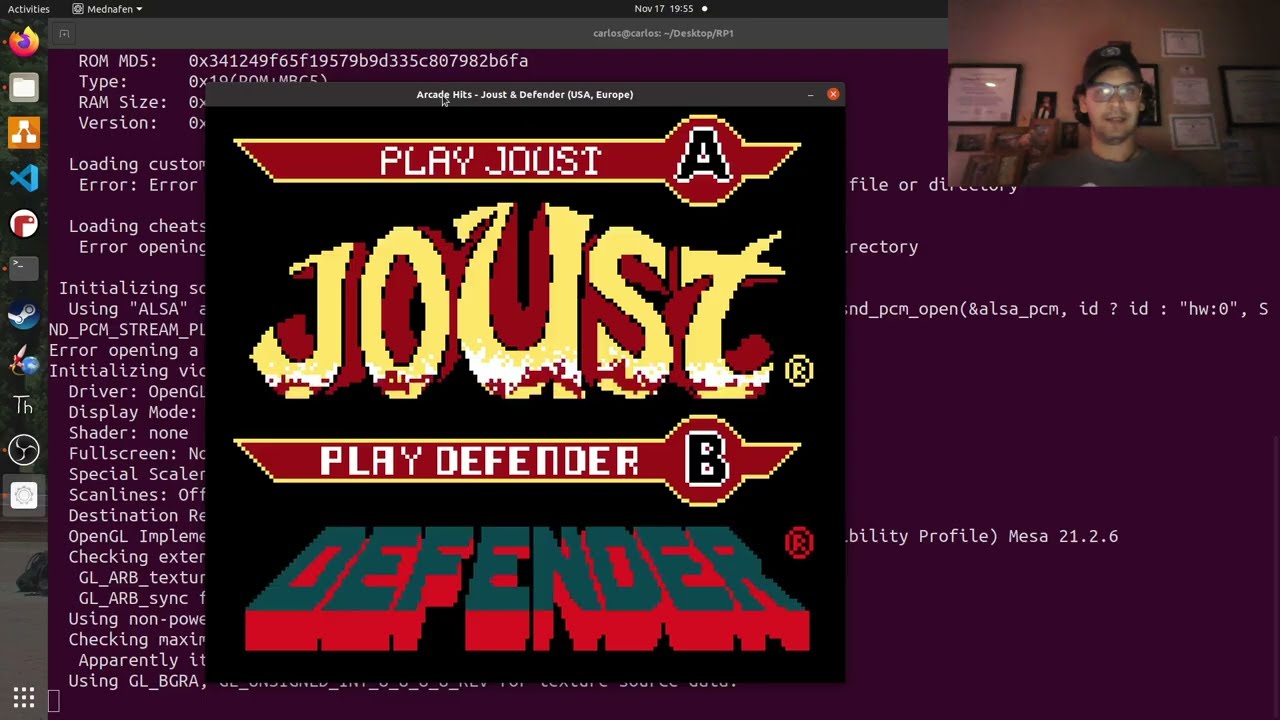Select the running Mednafen gear dock icon
The width and height of the screenshot is (1280, 720).
[x=24, y=496]
